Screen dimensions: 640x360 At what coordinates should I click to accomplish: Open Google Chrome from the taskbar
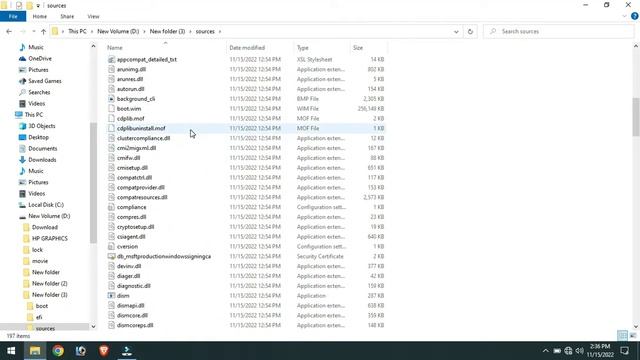[58, 351]
